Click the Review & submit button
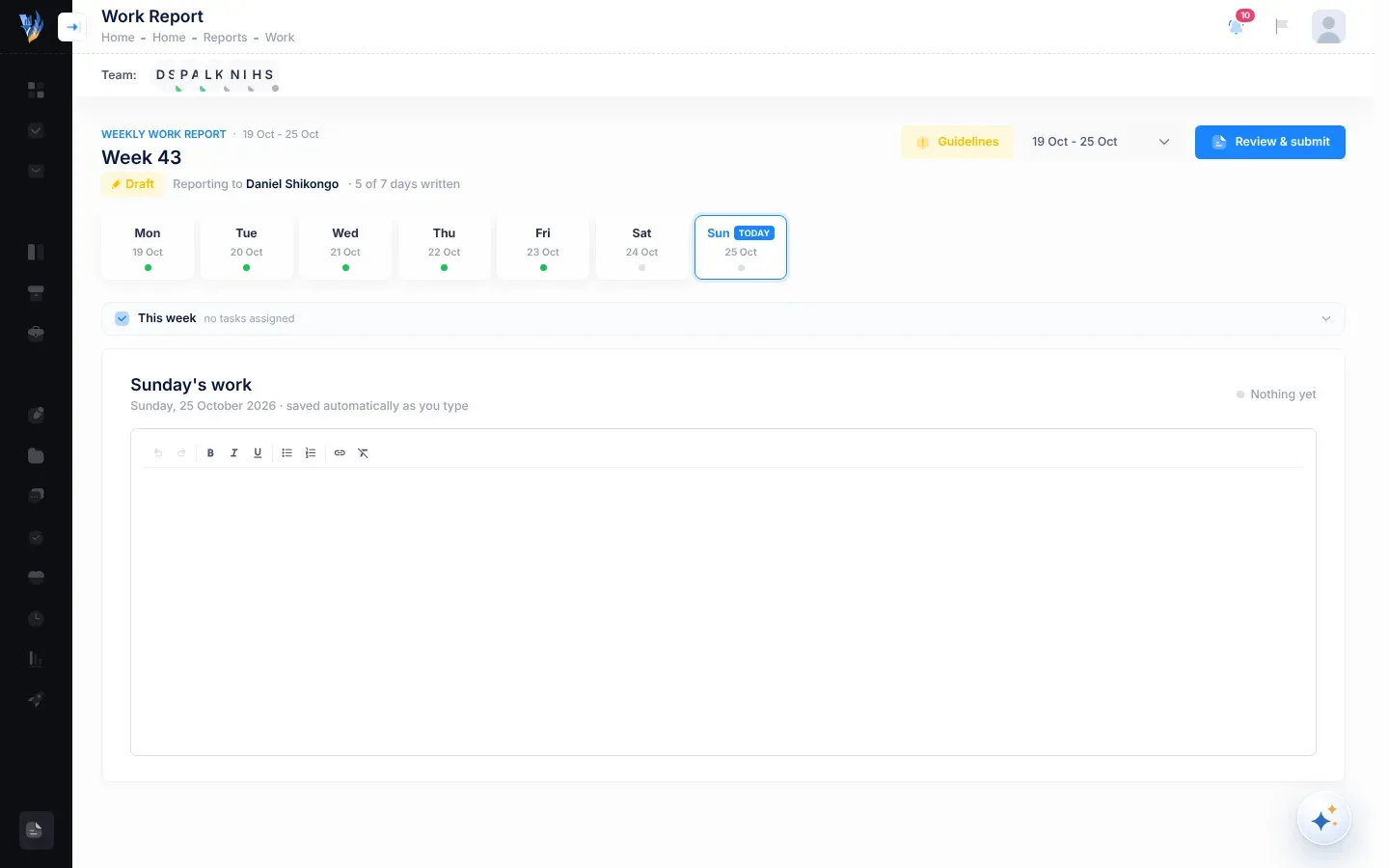Image resolution: width=1389 pixels, height=868 pixels. coord(1270,142)
